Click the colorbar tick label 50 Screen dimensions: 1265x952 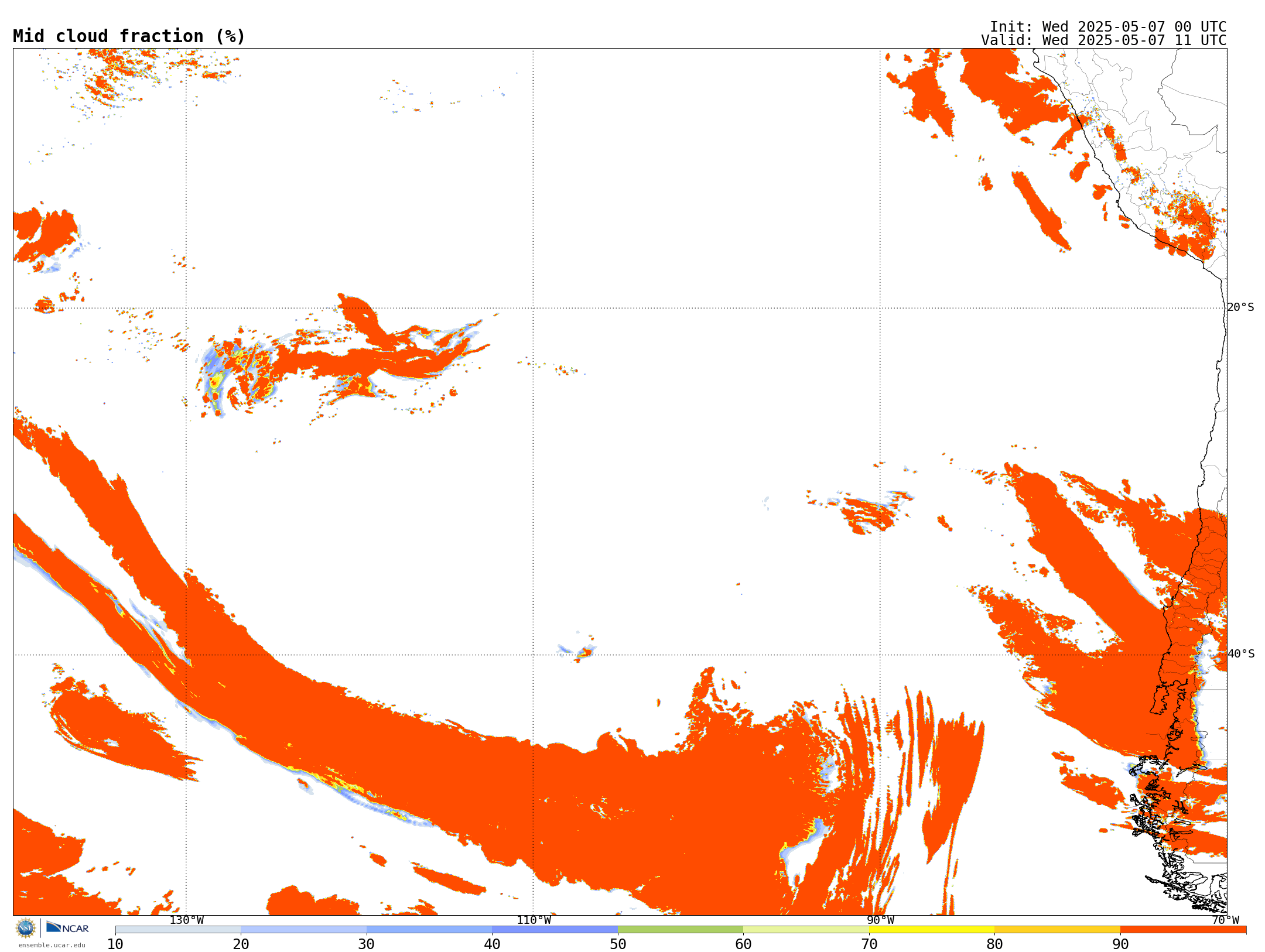618,944
